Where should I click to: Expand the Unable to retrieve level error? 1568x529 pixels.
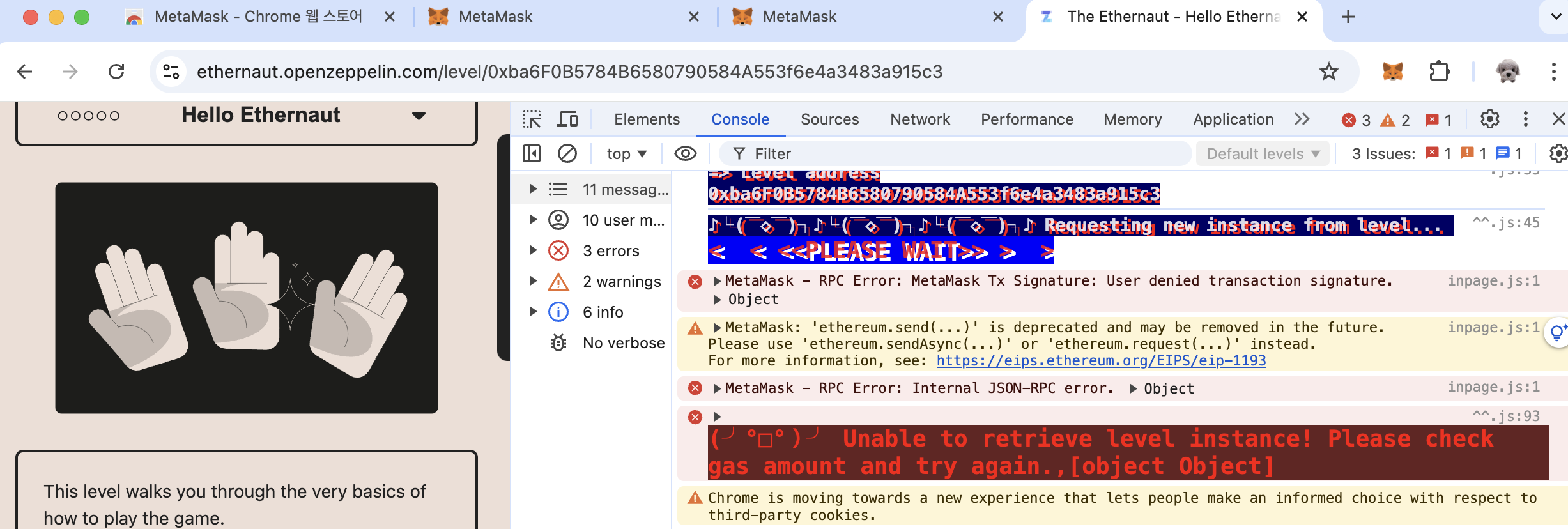[717, 417]
